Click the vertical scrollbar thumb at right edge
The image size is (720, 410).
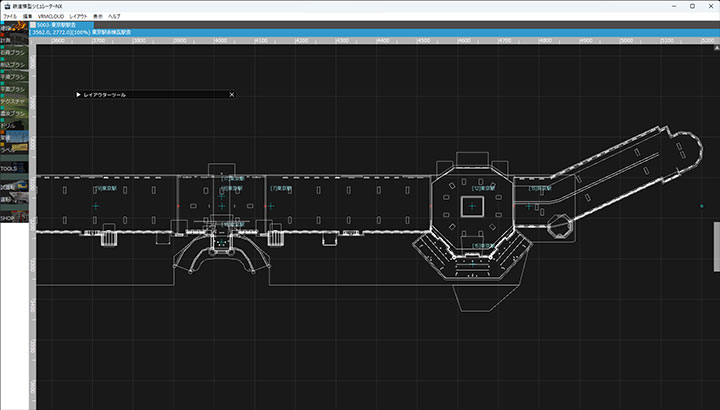(x=716, y=247)
